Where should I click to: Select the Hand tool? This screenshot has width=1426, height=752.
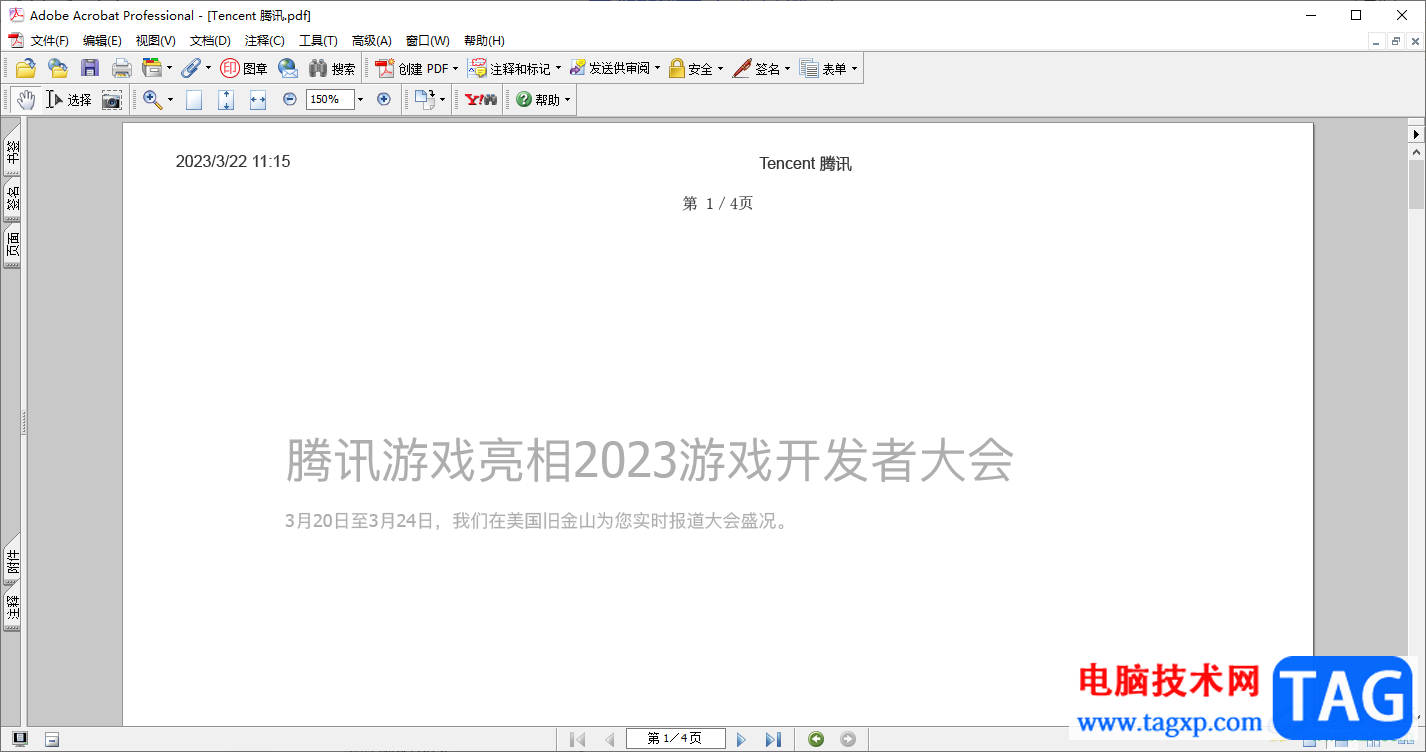click(25, 99)
